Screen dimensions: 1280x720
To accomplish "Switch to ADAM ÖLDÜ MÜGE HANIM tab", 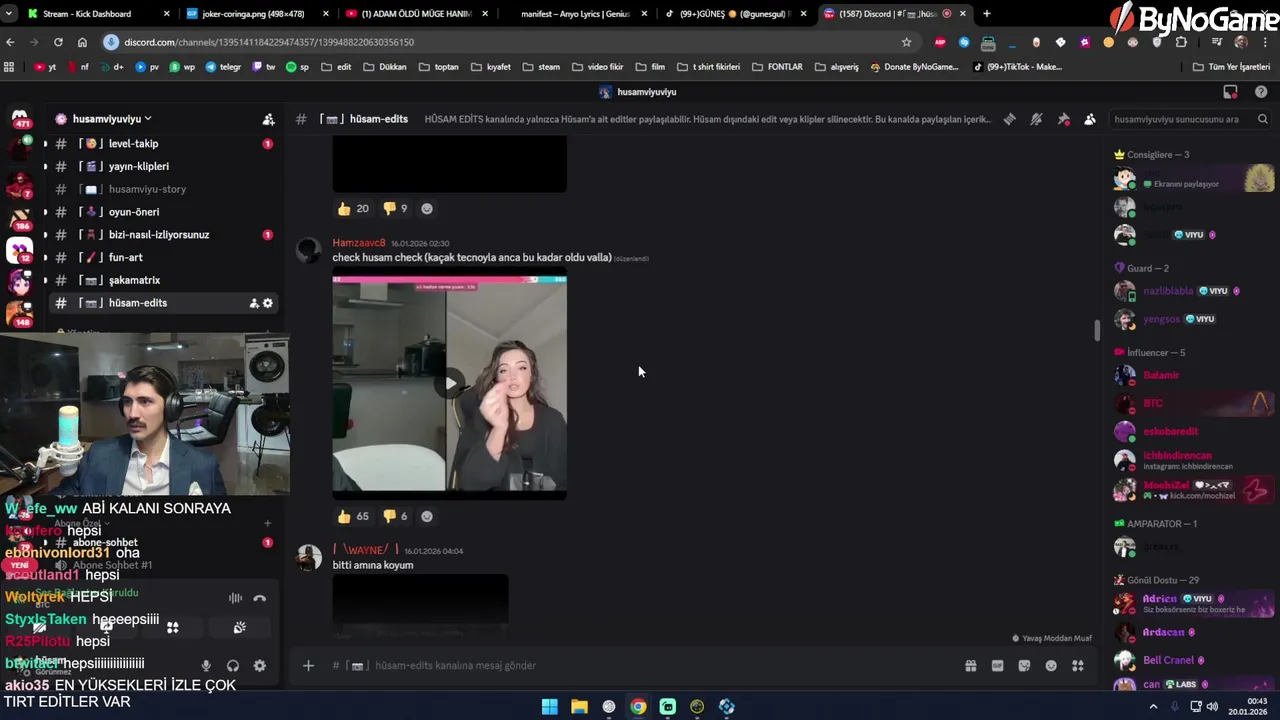I will [x=415, y=14].
